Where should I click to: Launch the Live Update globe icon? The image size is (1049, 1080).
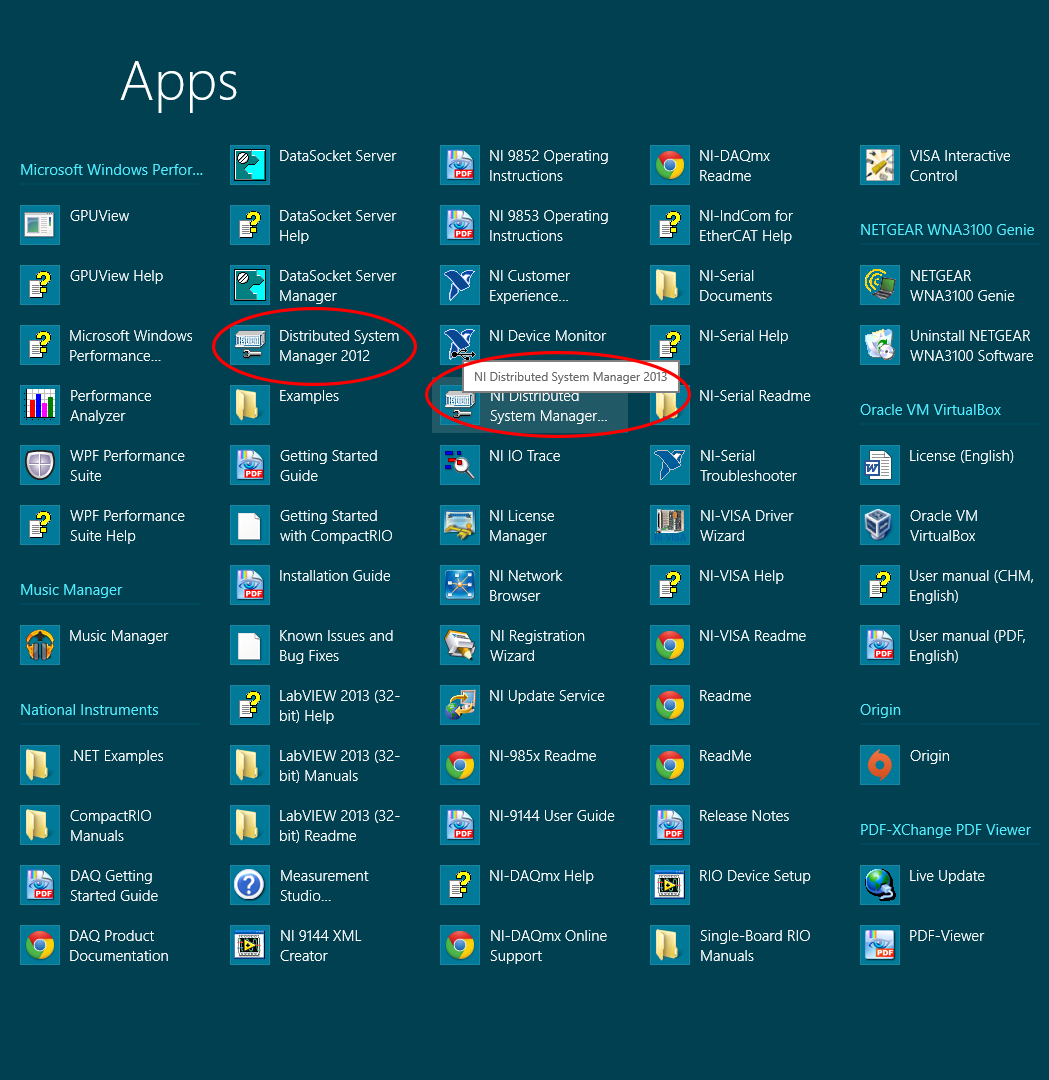click(880, 885)
